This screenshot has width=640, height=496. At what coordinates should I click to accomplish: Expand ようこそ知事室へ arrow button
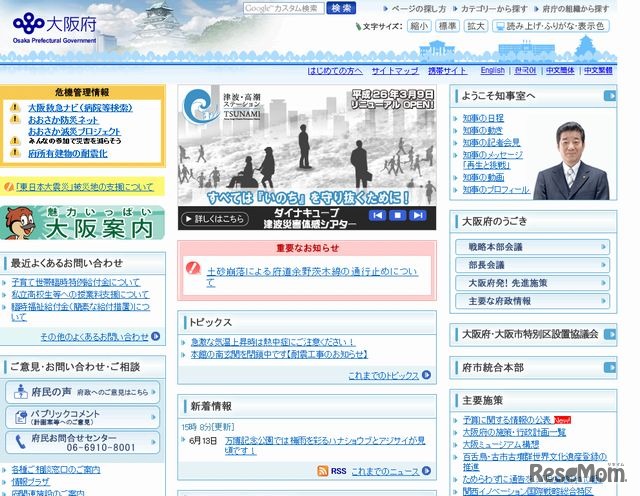pyautogui.click(x=610, y=96)
